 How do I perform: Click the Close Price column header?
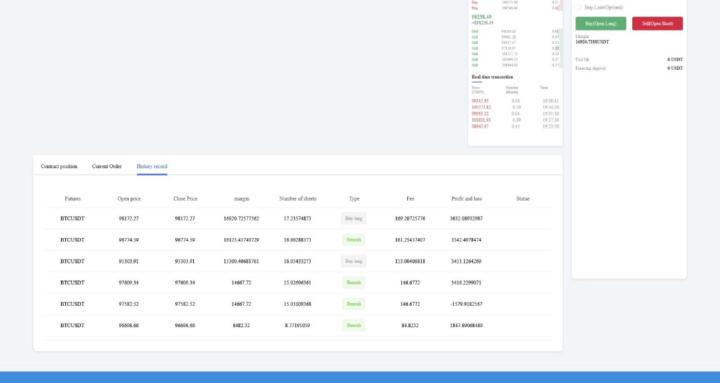tap(185, 199)
